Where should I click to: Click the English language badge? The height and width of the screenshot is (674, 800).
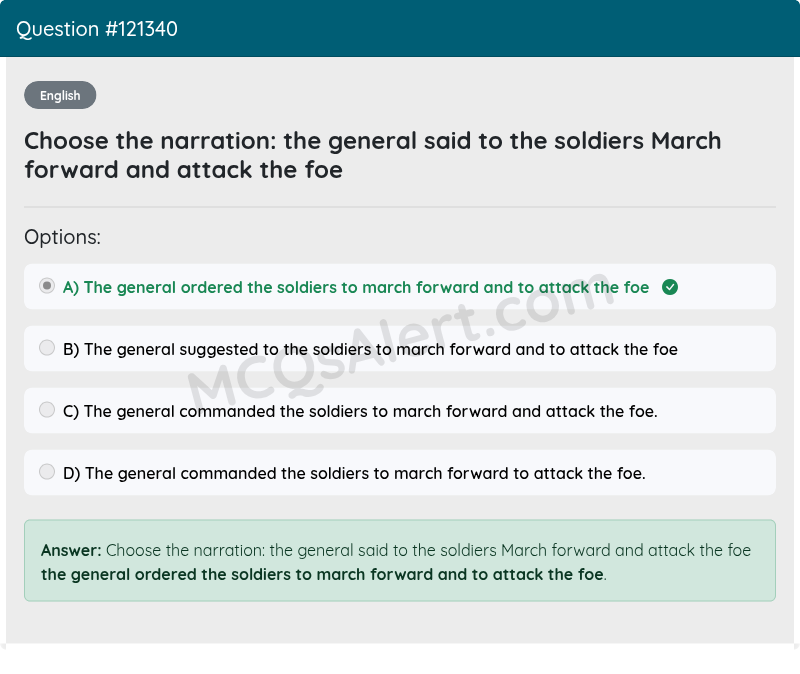pyautogui.click(x=60, y=95)
